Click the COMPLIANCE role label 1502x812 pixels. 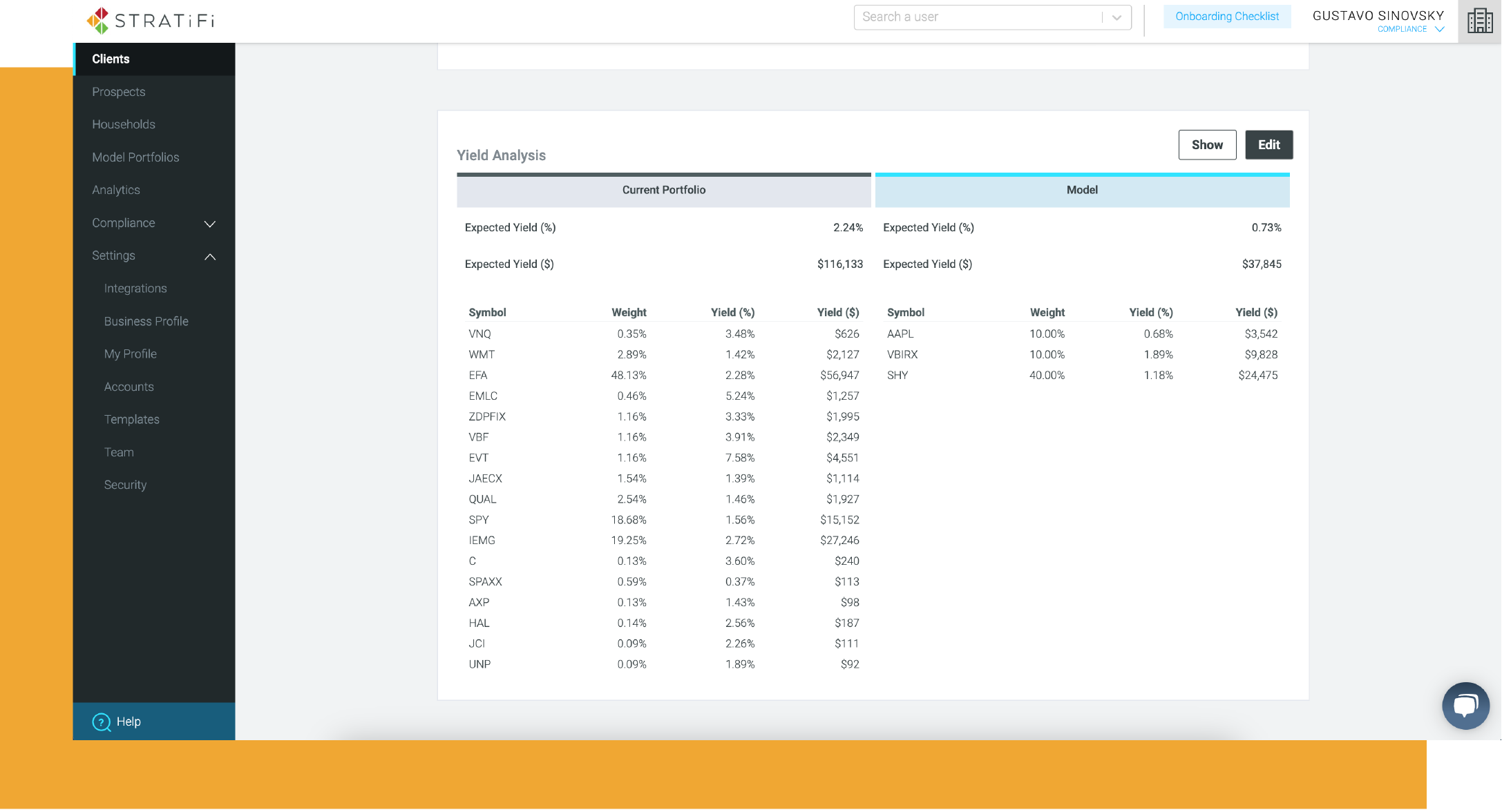tap(1402, 29)
